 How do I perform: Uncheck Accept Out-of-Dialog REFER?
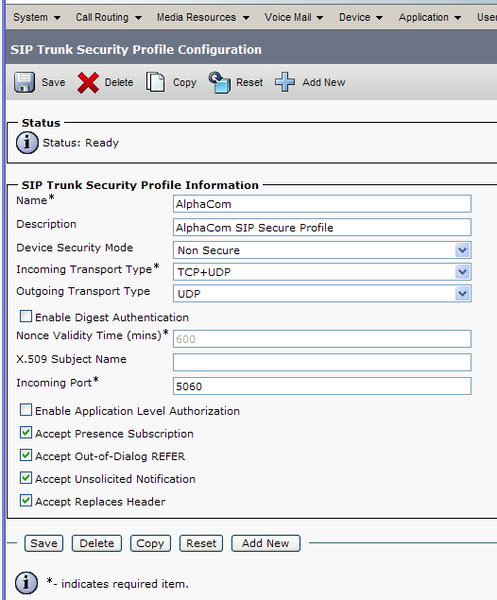point(26,455)
